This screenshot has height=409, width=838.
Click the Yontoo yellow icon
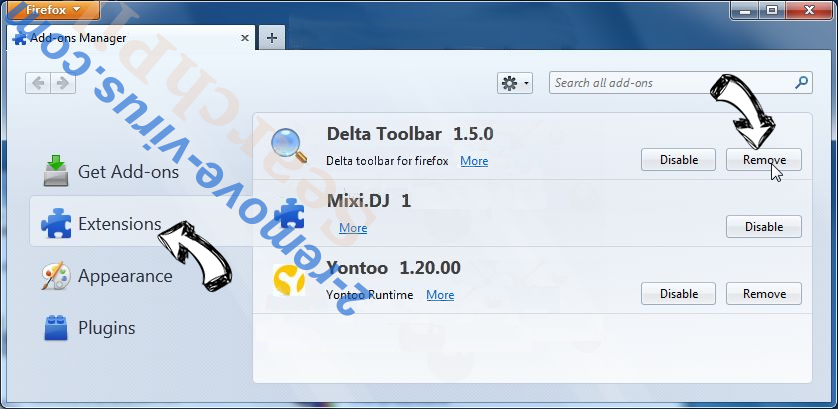[x=289, y=280]
